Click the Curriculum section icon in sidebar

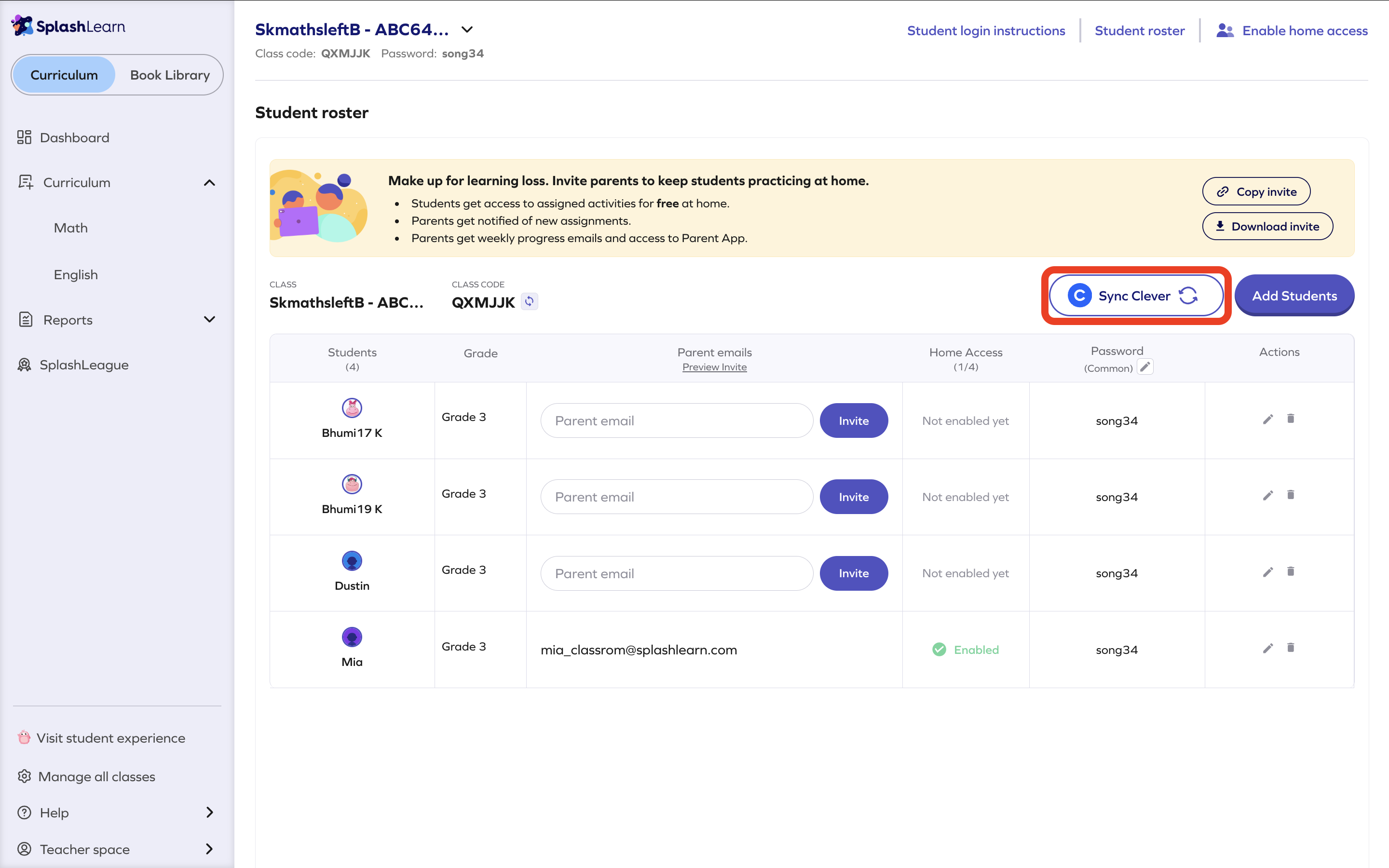[x=25, y=182]
